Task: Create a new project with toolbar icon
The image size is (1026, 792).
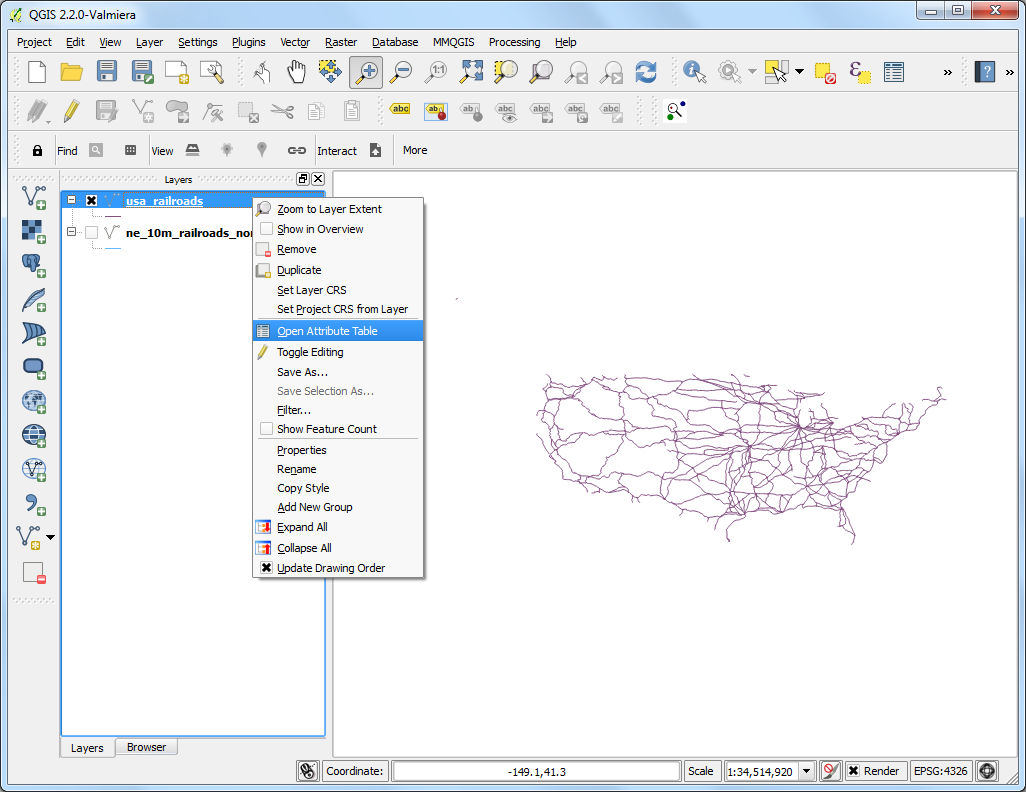Action: point(37,72)
